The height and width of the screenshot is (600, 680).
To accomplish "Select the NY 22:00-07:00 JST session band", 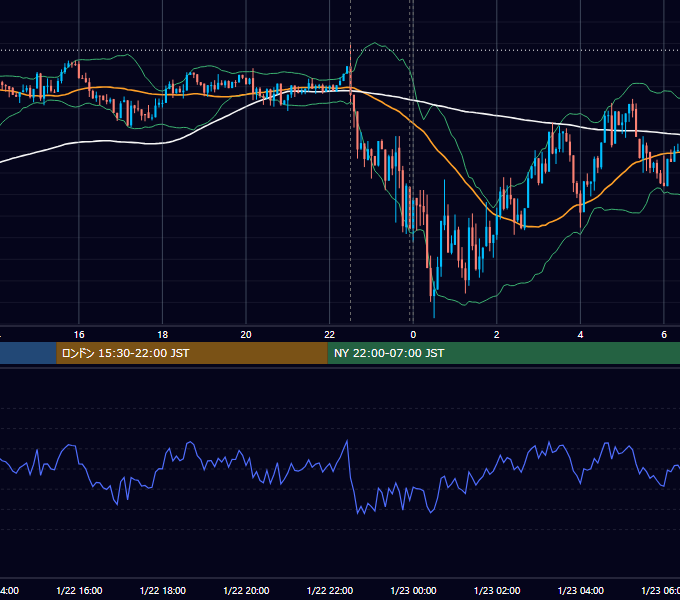I will pos(503,353).
